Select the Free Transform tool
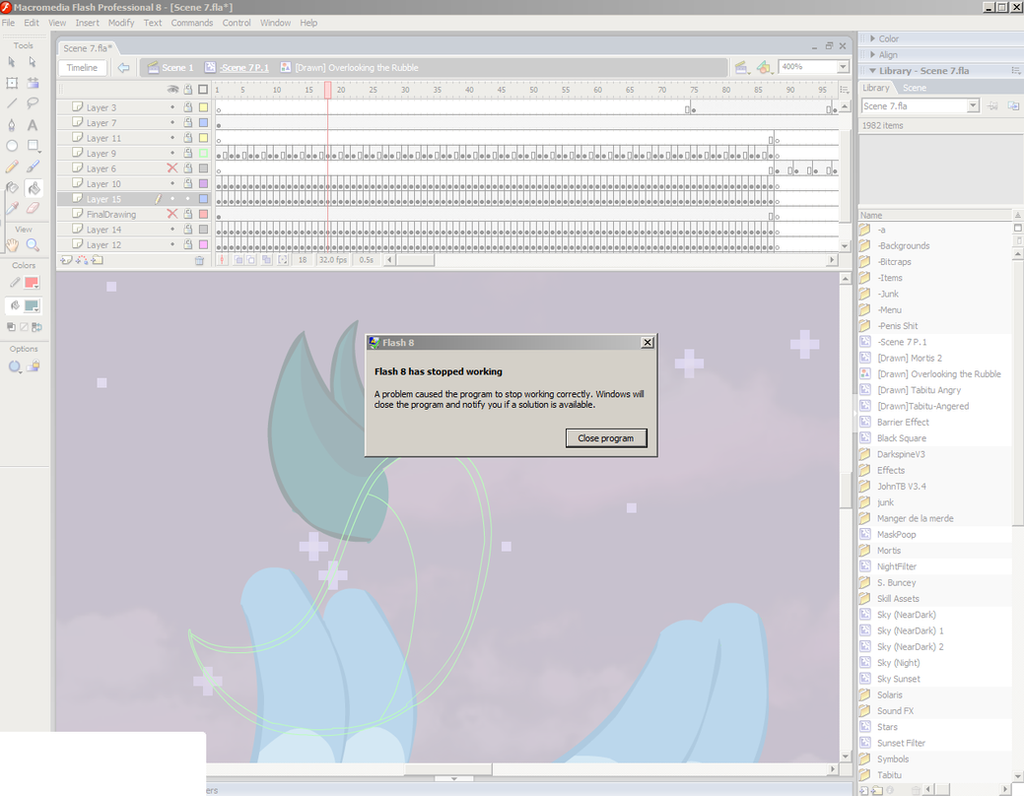1024x796 pixels. click(12, 83)
